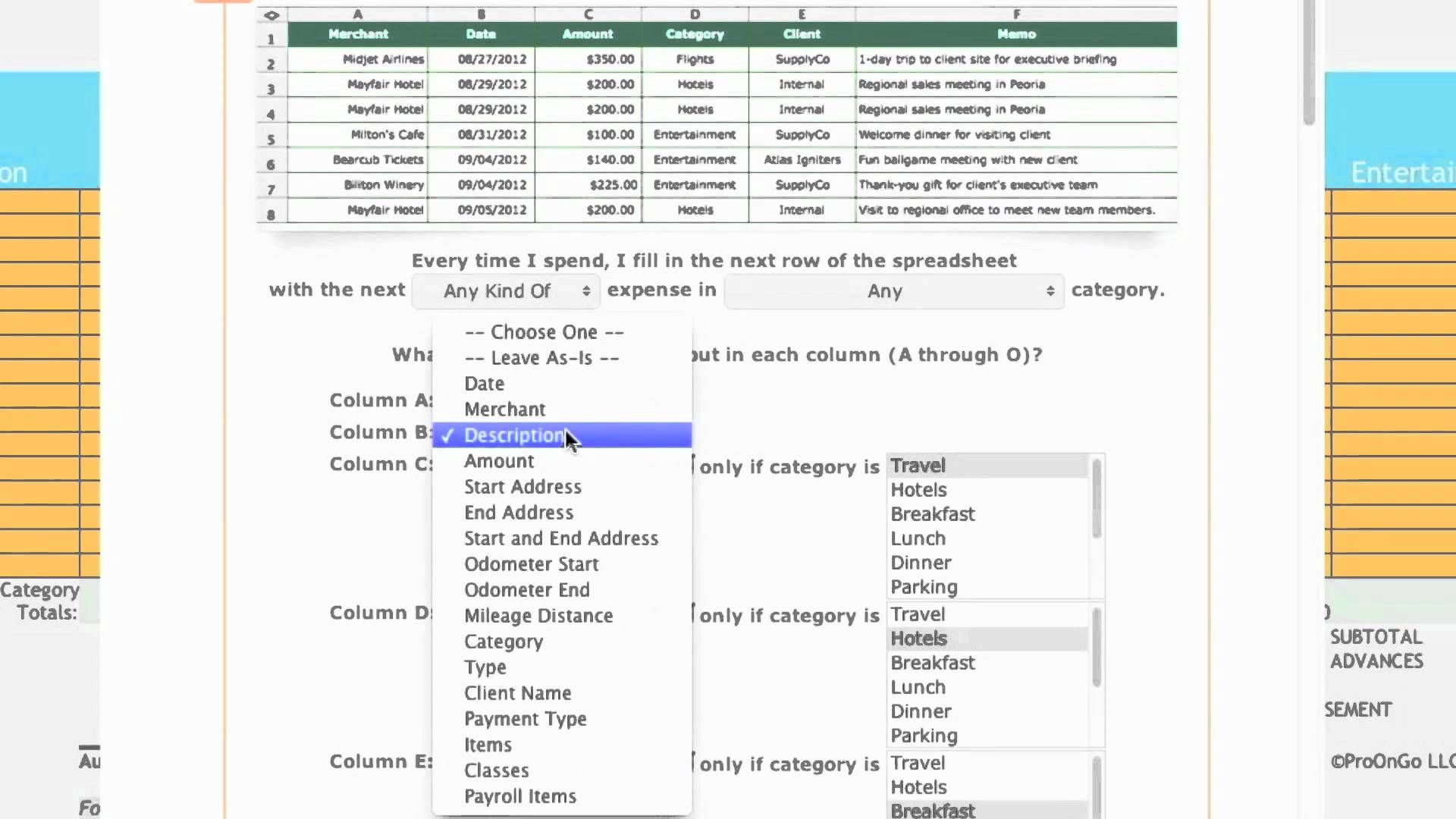Image resolution: width=1456 pixels, height=819 pixels.
Task: Select 'Odometer End' from dropdown menu
Action: tap(527, 590)
